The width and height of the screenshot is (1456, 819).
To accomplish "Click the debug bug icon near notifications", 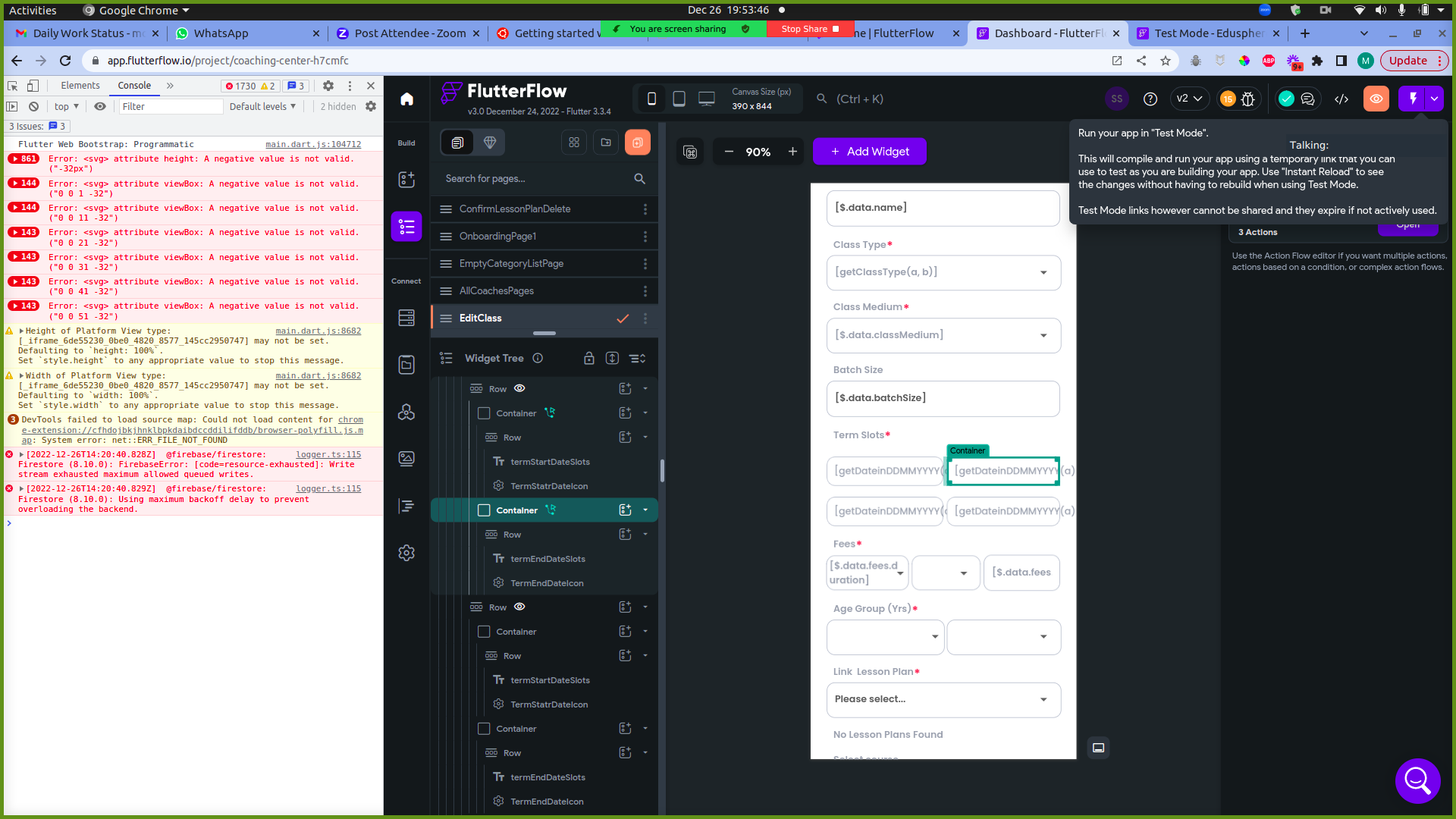I will coord(1248,99).
